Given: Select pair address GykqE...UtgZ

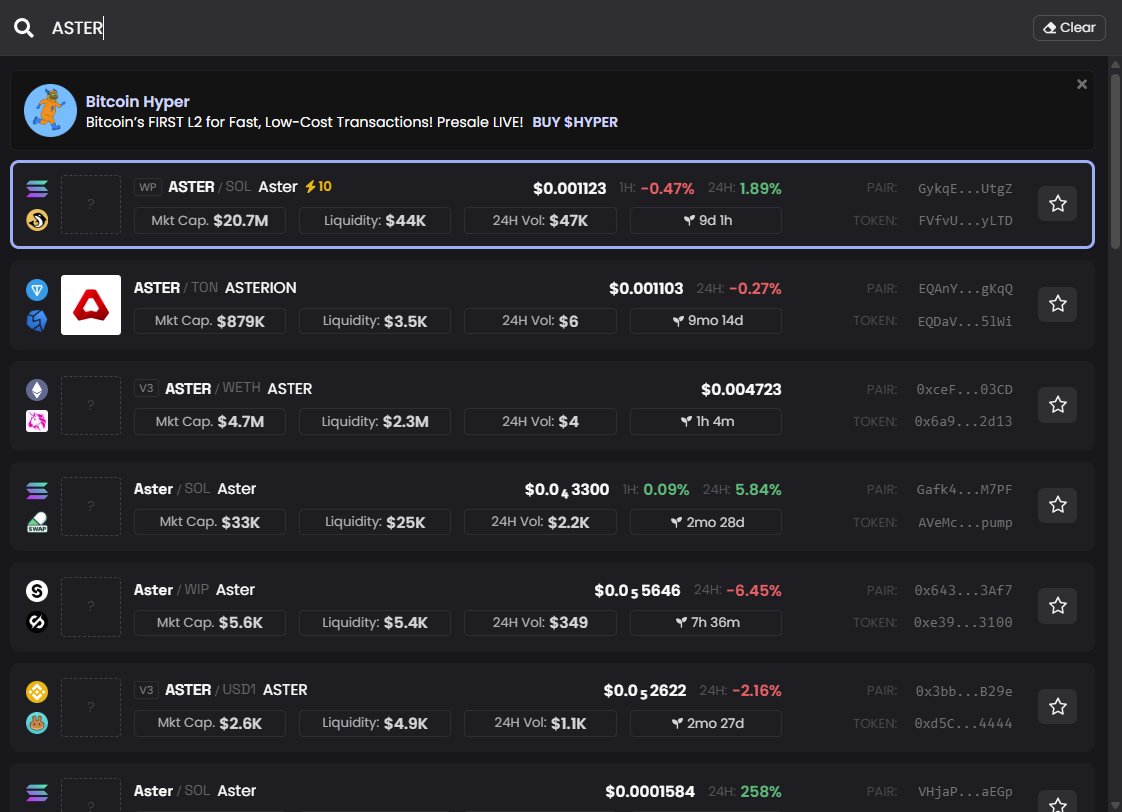Looking at the screenshot, I should click(x=965, y=189).
